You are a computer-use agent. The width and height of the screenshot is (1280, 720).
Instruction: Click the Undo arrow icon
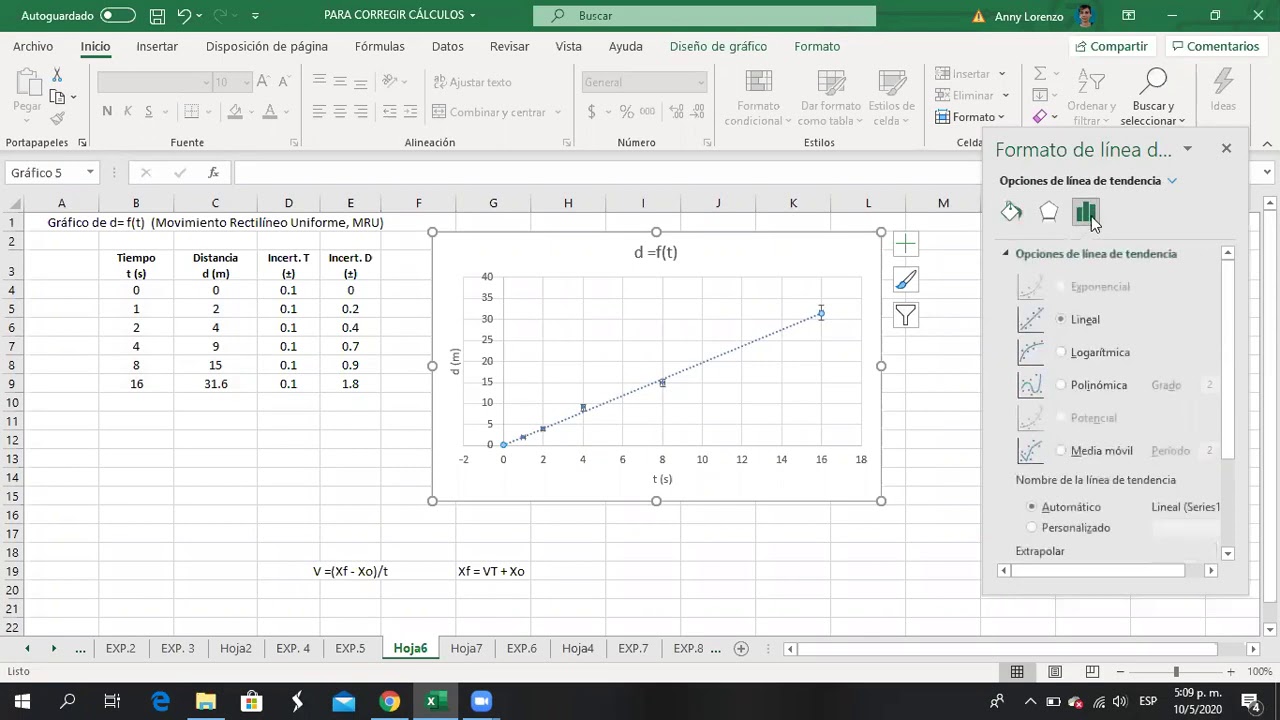coord(184,15)
